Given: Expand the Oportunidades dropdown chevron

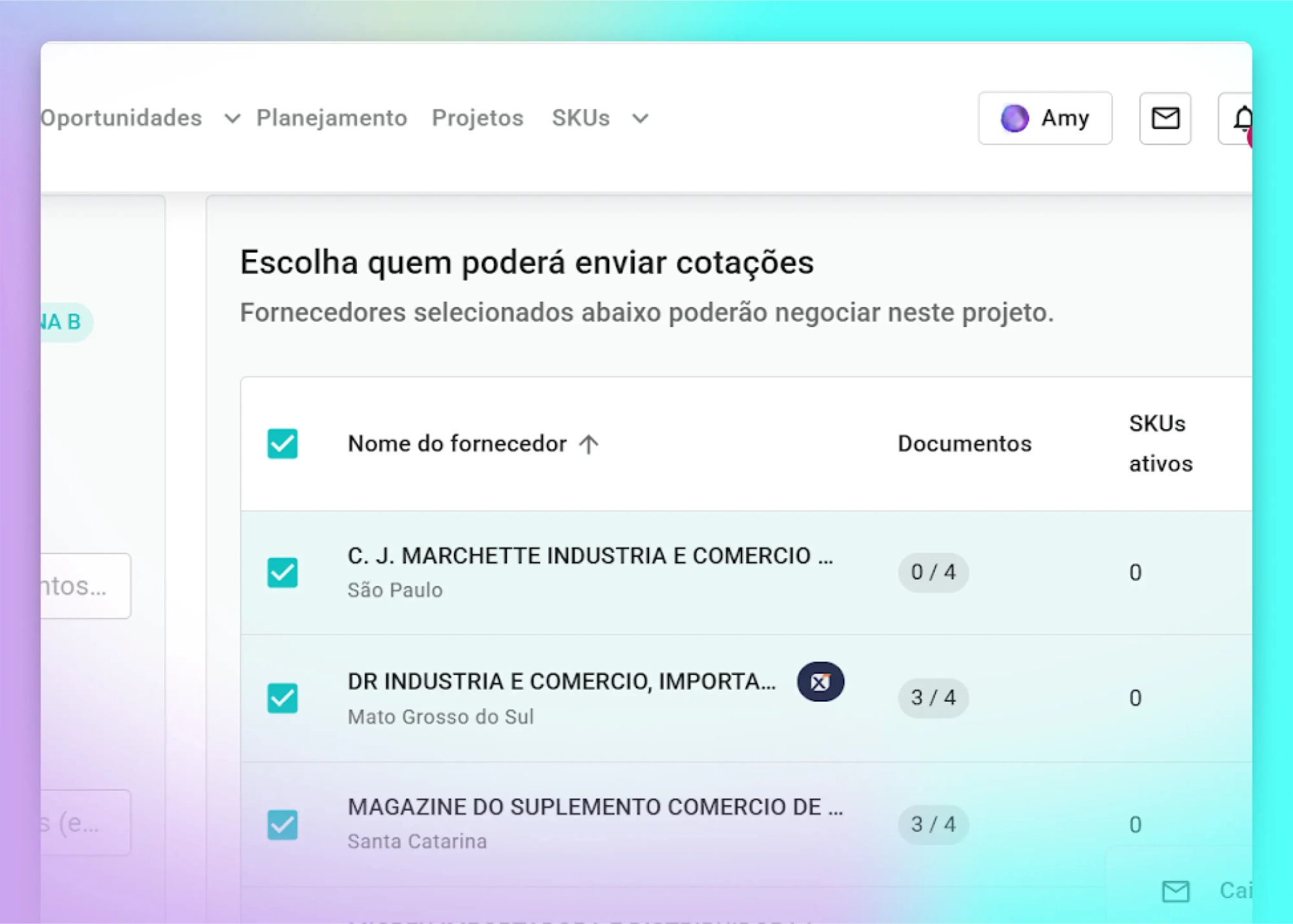Looking at the screenshot, I should (232, 119).
